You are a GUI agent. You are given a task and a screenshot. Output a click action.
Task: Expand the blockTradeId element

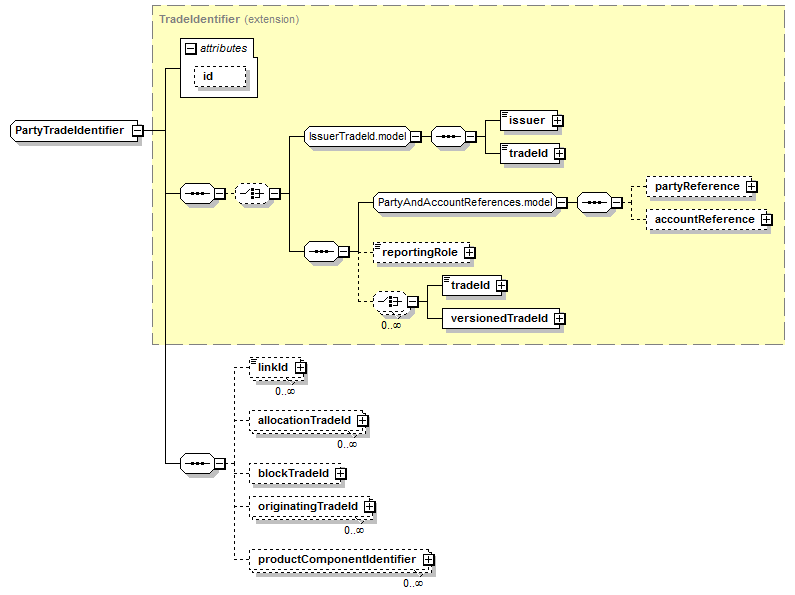click(341, 473)
